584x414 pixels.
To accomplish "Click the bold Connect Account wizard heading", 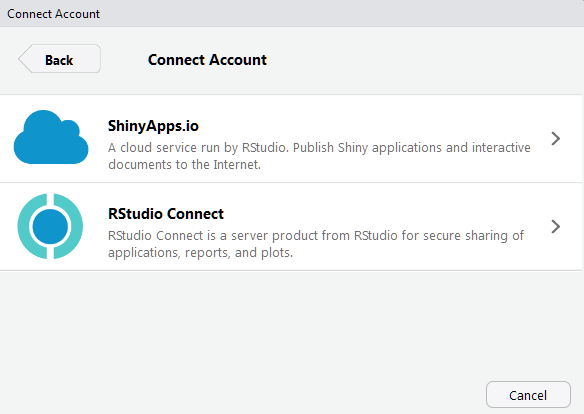I will point(207,60).
